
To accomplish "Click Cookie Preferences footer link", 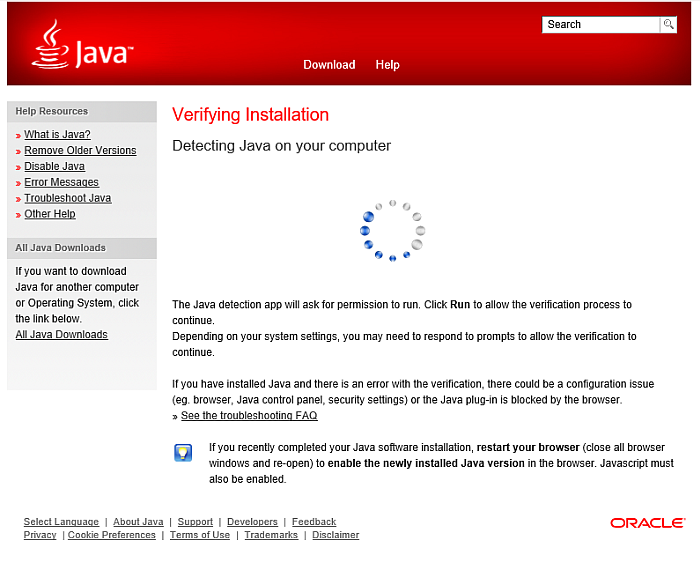I will pos(112,535).
